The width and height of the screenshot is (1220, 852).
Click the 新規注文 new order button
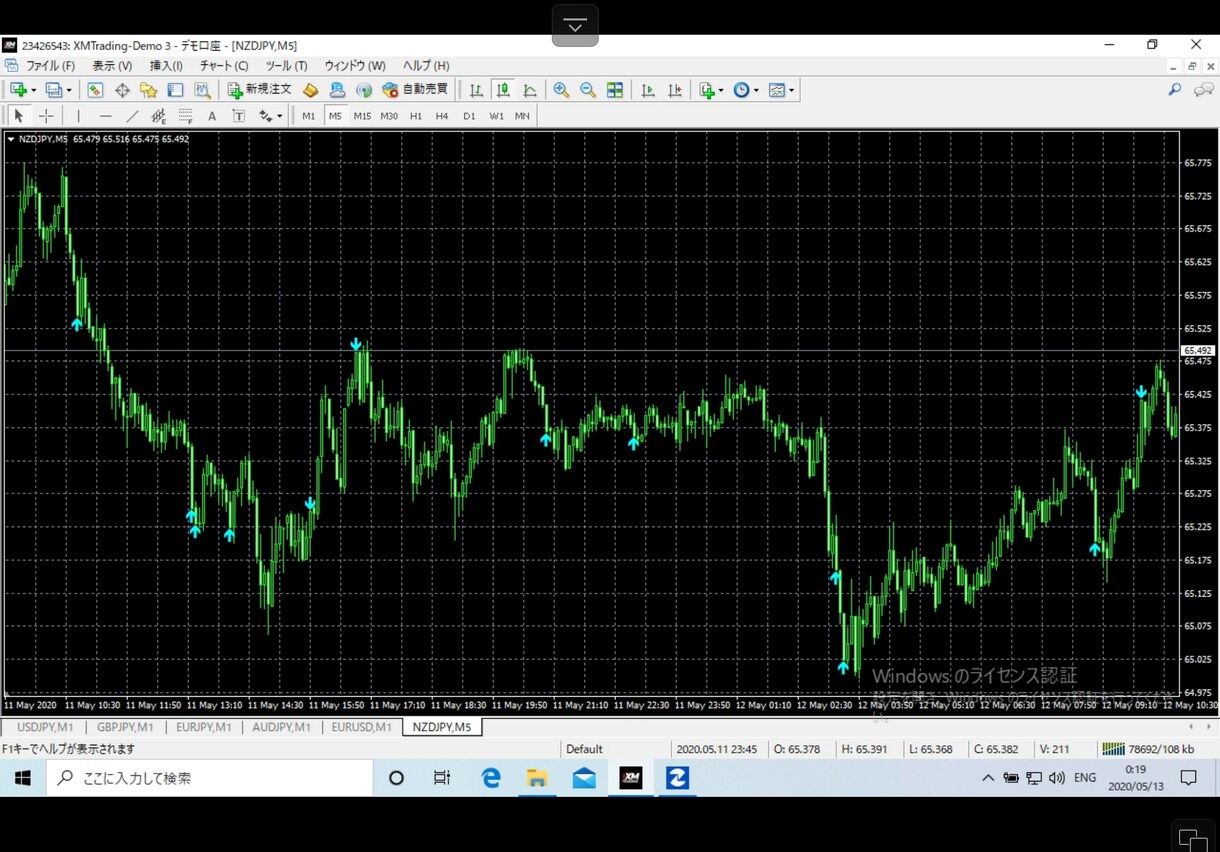260,90
